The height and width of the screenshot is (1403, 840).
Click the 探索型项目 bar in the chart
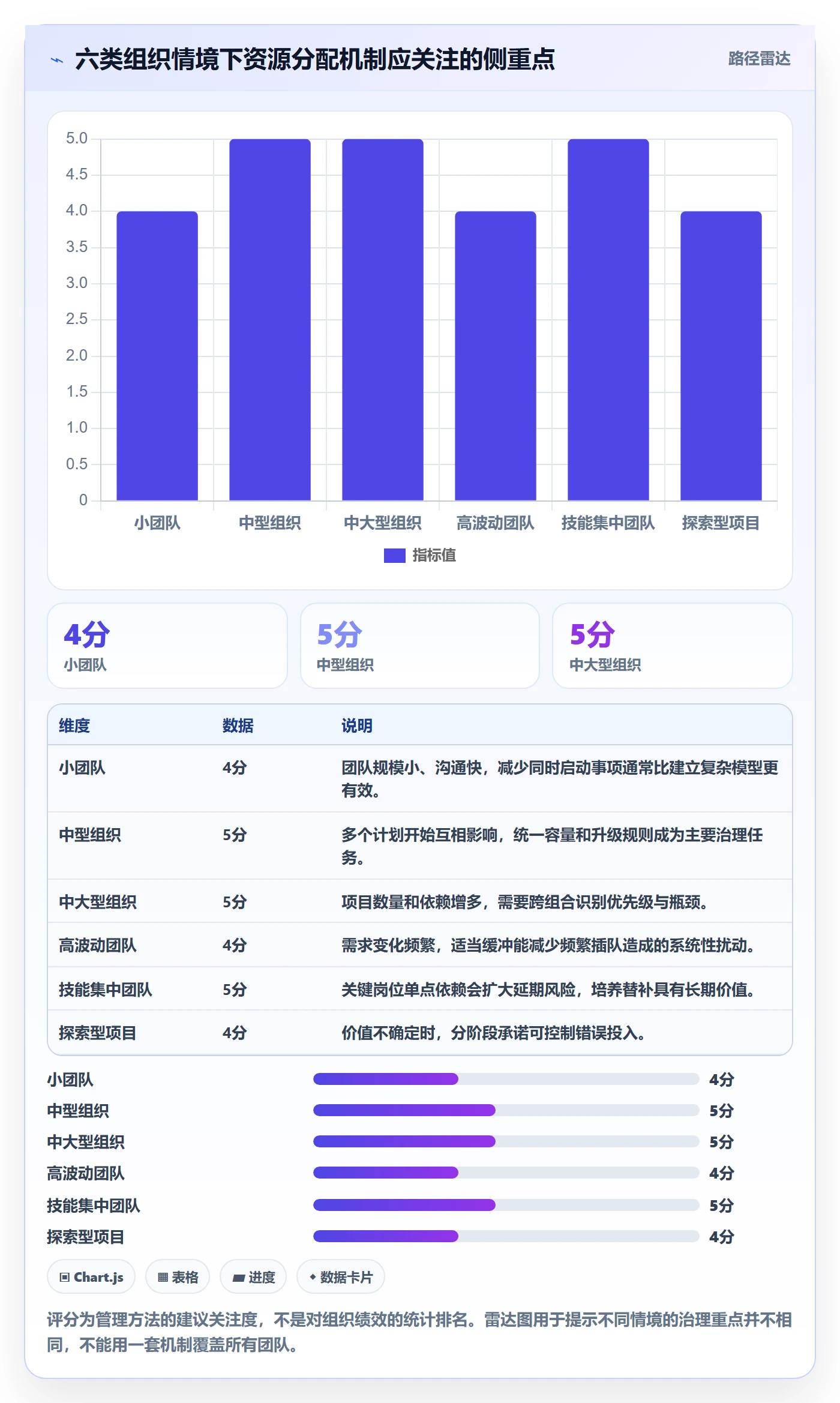[x=721, y=356]
